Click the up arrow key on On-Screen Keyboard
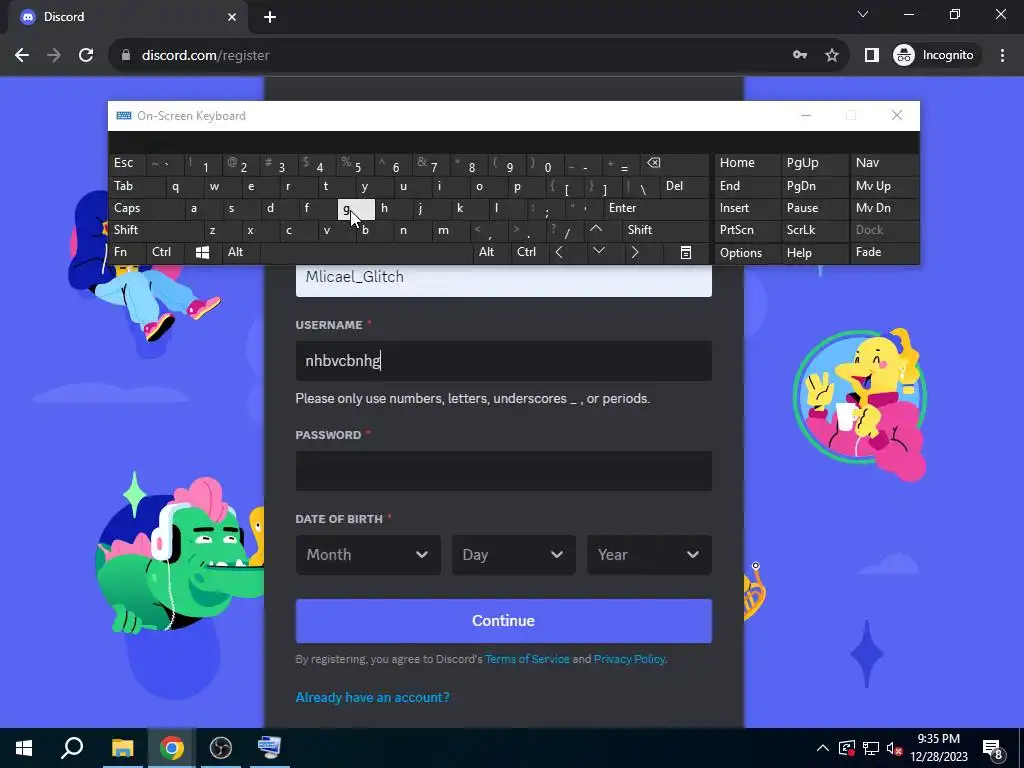The width and height of the screenshot is (1024, 768). click(596, 230)
